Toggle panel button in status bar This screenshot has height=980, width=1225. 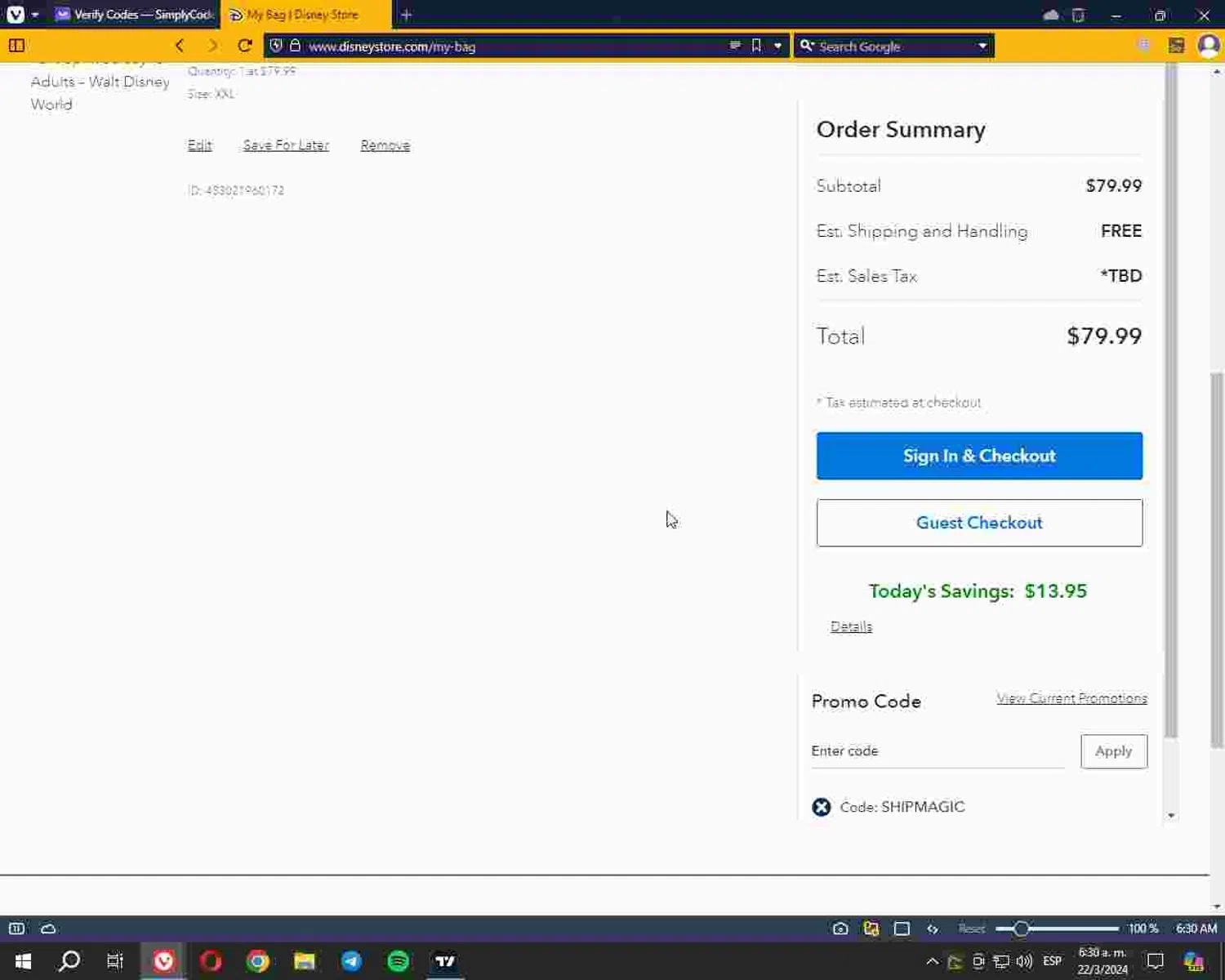click(16, 929)
